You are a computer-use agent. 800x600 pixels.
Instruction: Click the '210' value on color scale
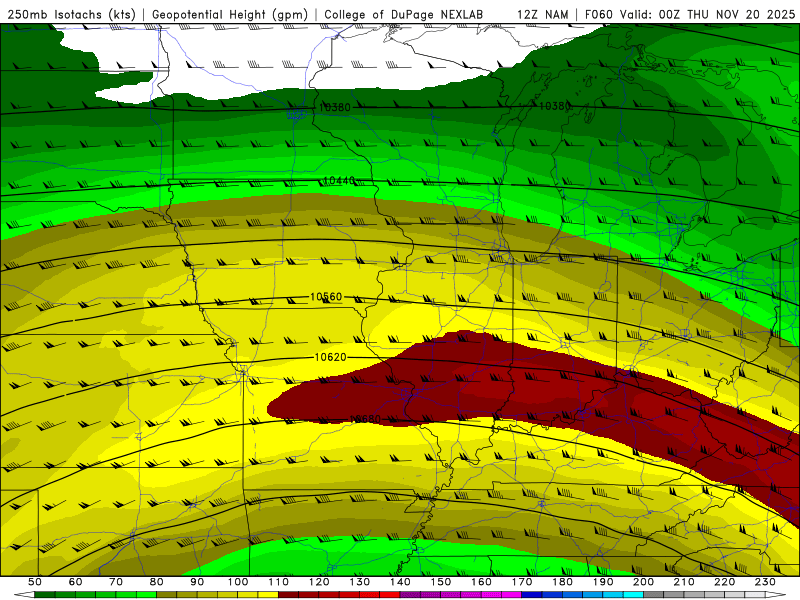[x=684, y=582]
